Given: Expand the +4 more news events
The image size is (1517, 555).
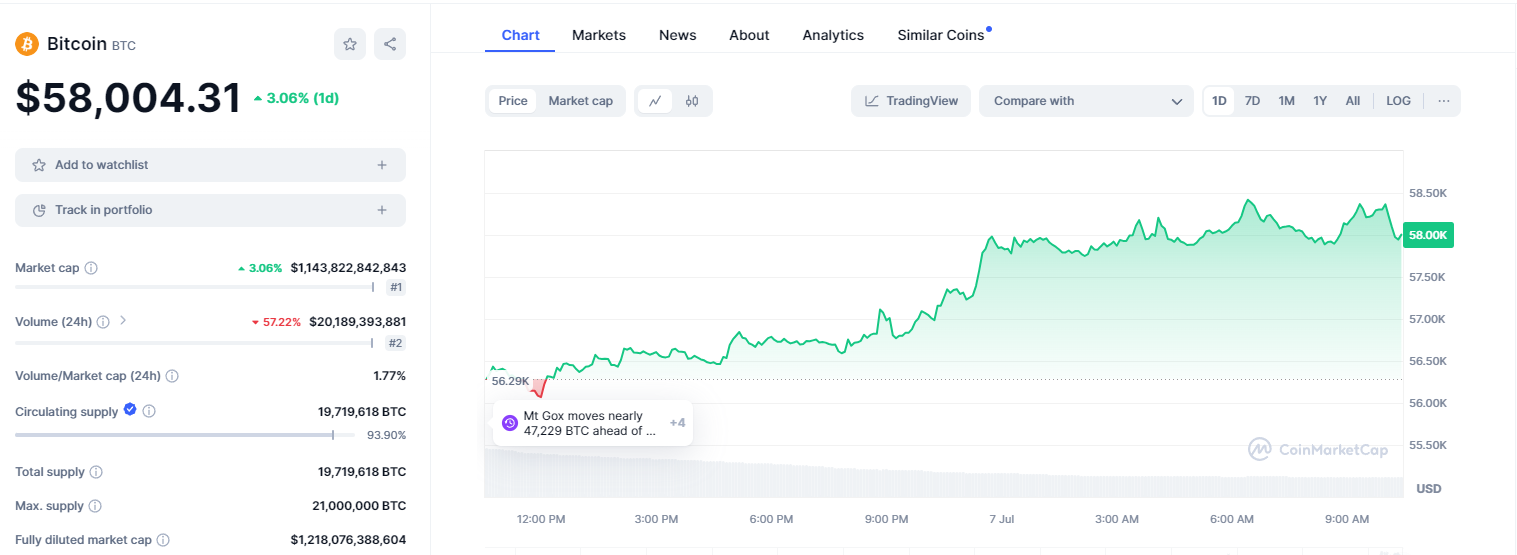Looking at the screenshot, I should 677,423.
